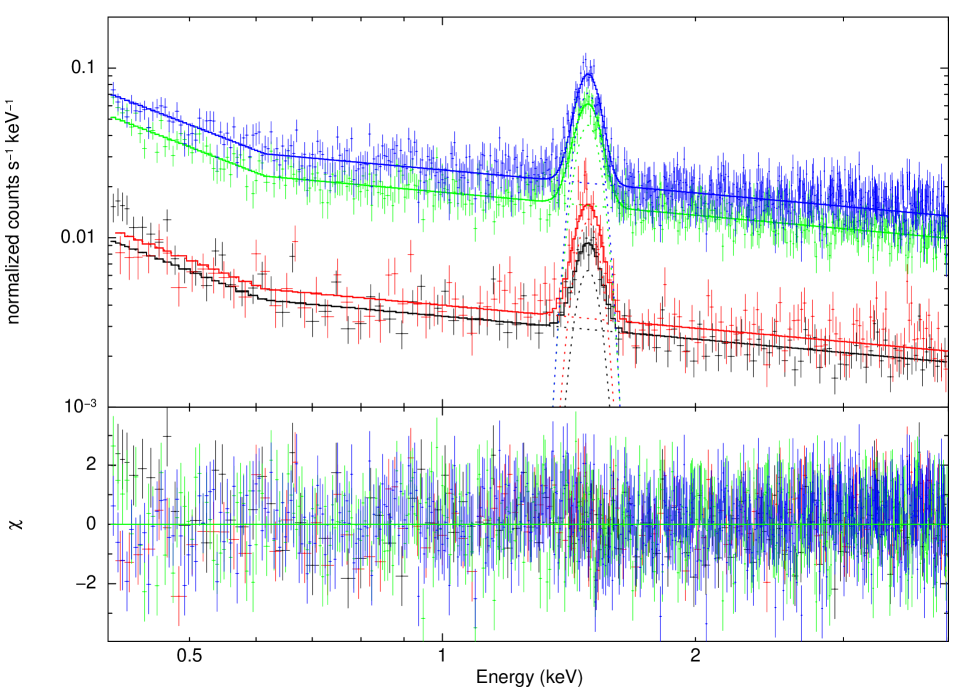This screenshot has height=695, width=965.
Task: Select the 0.01 tick label on upper y-axis
Action: click(x=79, y=236)
